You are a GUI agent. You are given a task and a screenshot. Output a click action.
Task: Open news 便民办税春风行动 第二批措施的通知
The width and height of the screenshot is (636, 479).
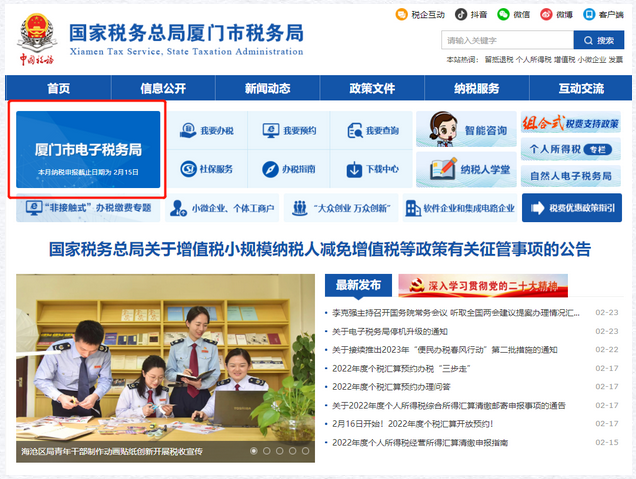point(445,350)
